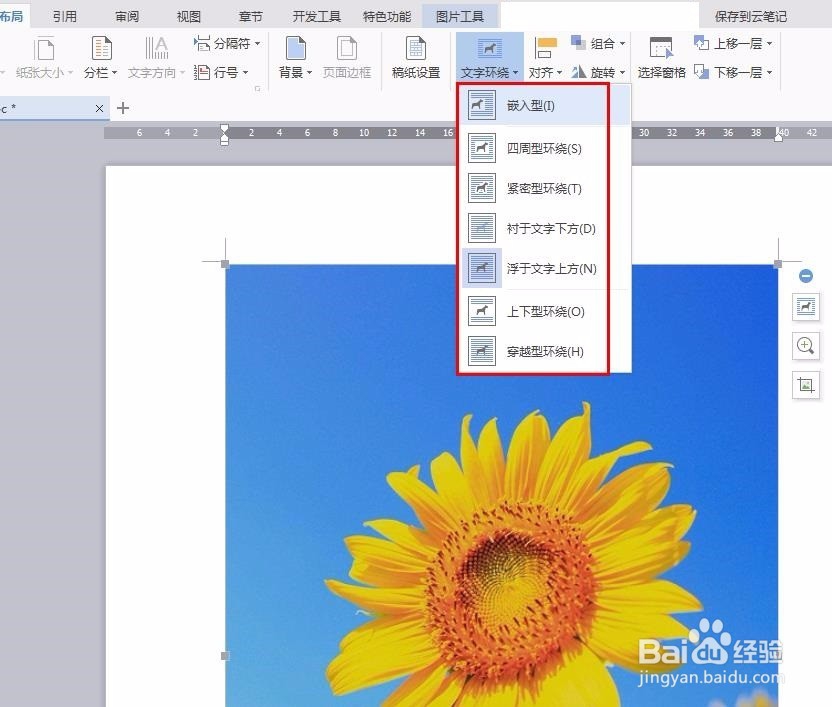Click the rotate (旋转) icon
This screenshot has width=832, height=707.
pos(579,72)
